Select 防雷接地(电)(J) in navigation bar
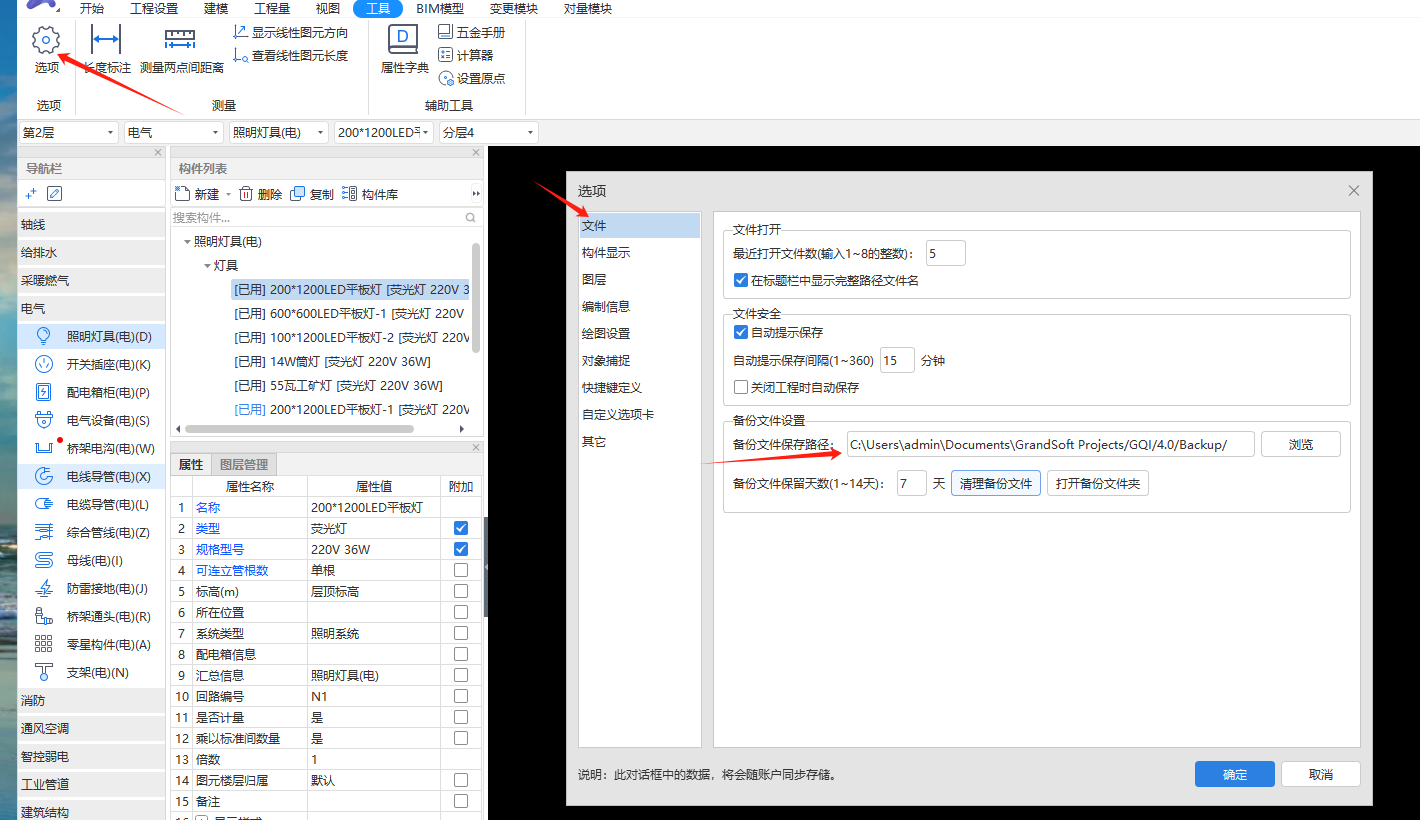The image size is (1420, 820). [x=92, y=589]
